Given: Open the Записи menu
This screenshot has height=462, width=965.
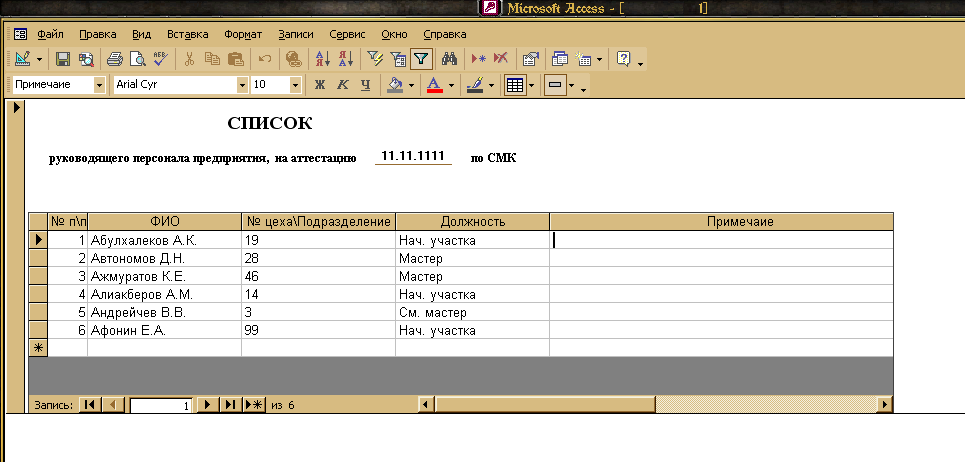Looking at the screenshot, I should click(x=295, y=34).
